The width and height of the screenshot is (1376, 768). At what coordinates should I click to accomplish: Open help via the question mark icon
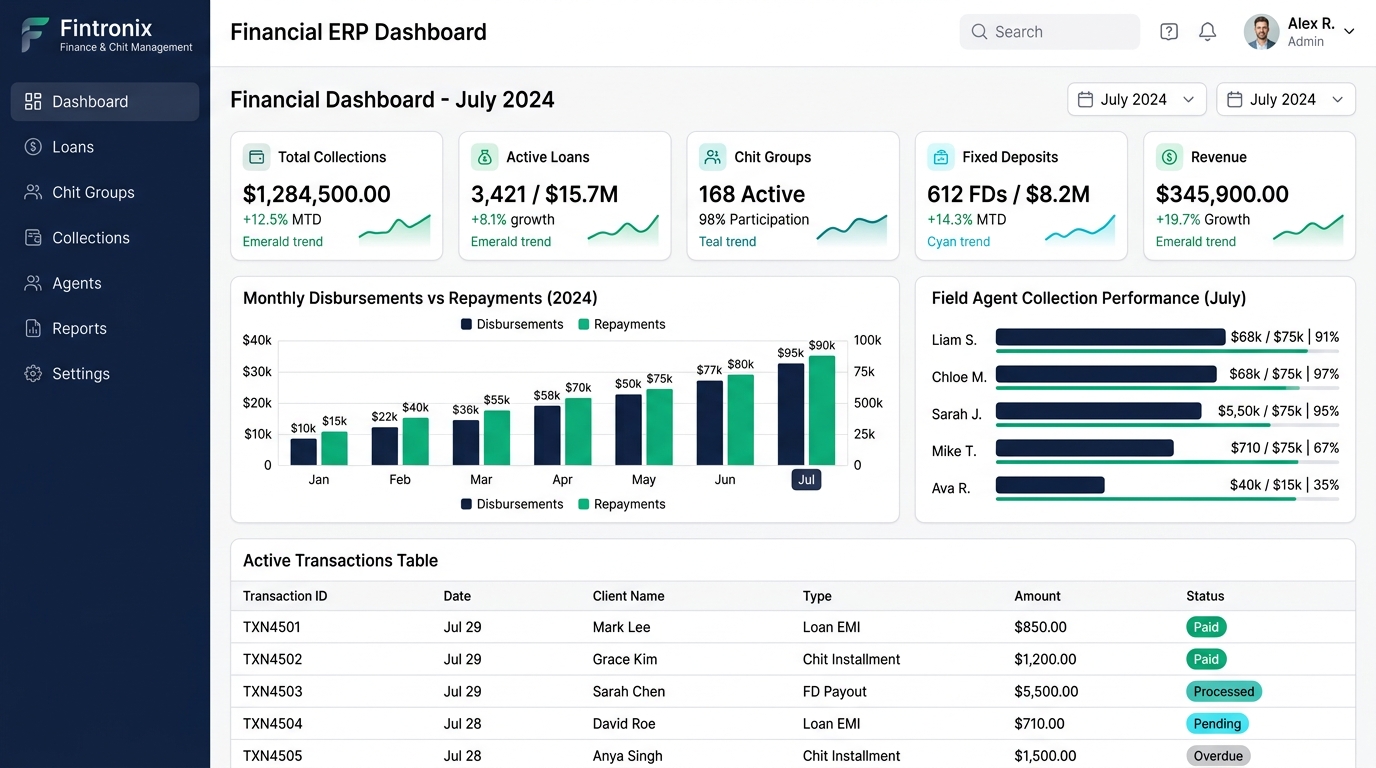pyautogui.click(x=1169, y=32)
